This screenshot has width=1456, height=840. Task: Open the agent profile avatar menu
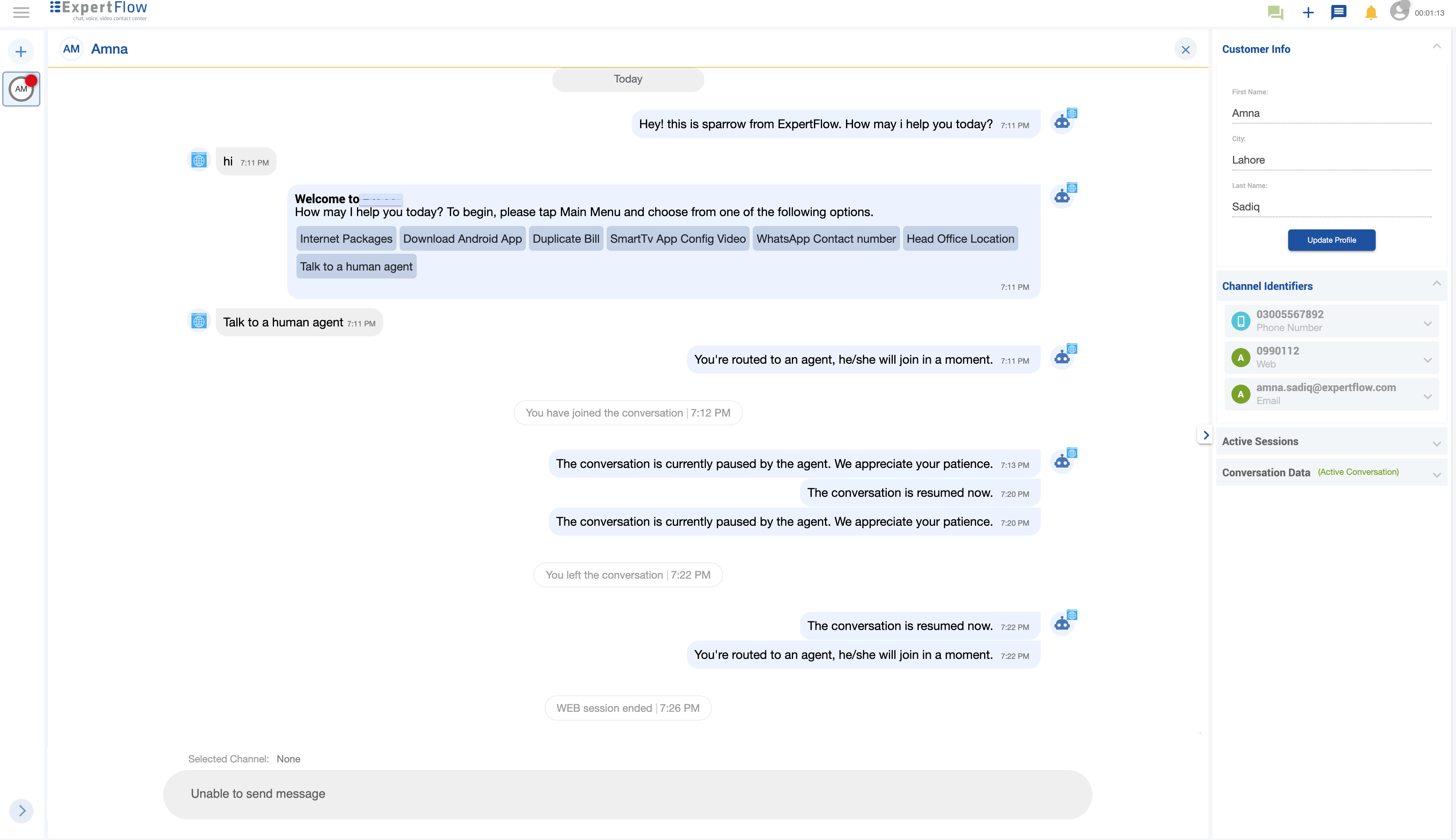coord(1399,11)
